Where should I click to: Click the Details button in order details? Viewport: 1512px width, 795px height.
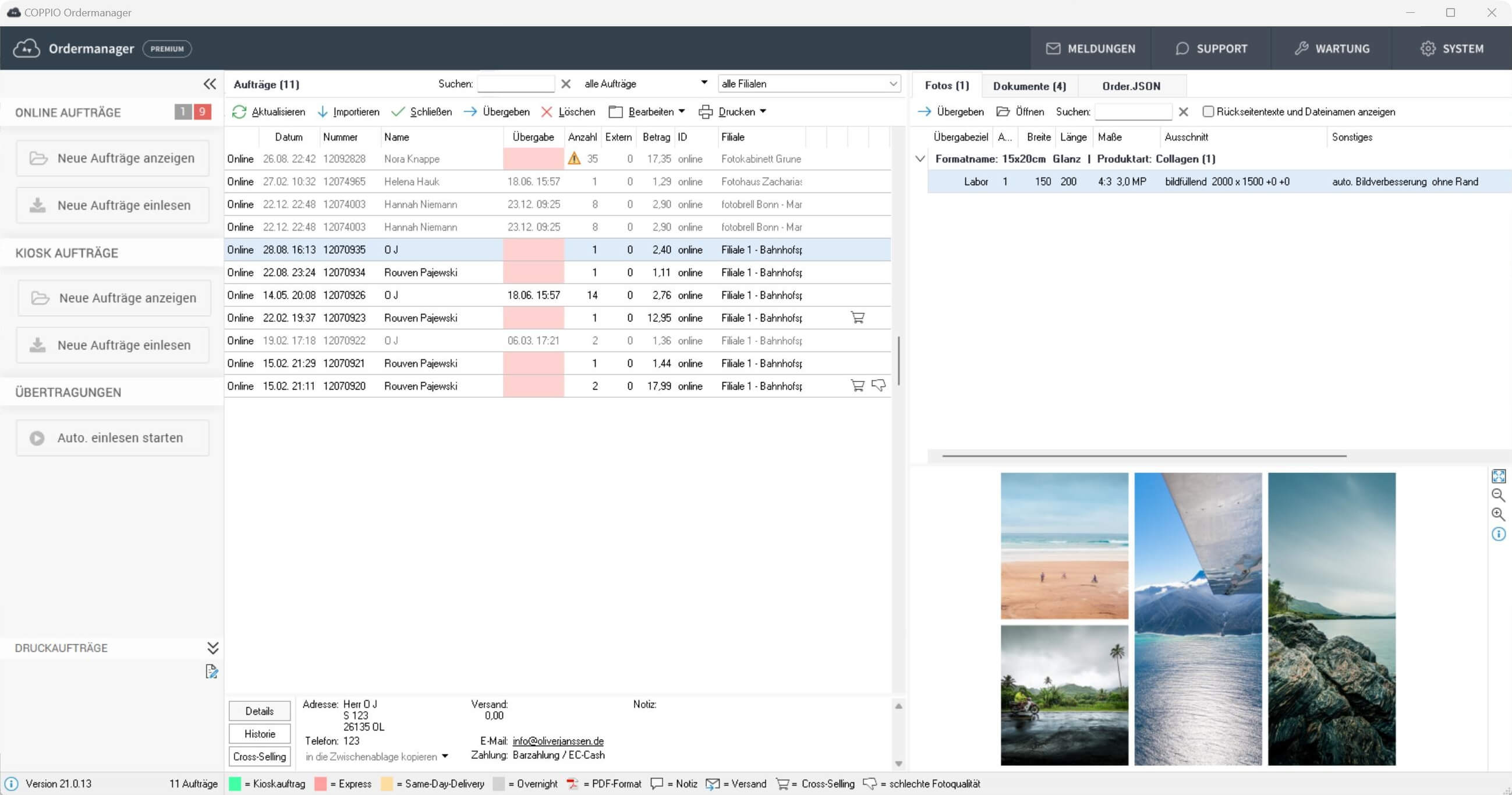click(x=258, y=711)
